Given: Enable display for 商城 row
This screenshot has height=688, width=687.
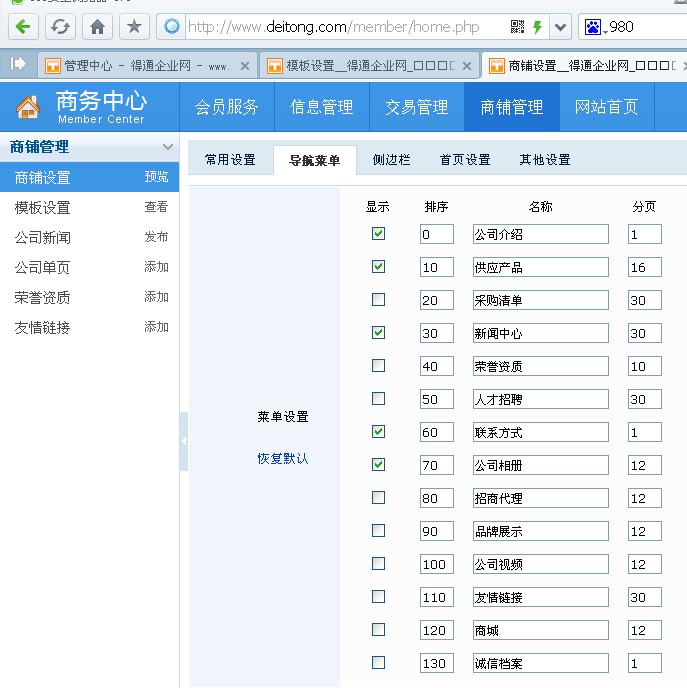Looking at the screenshot, I should [378, 629].
